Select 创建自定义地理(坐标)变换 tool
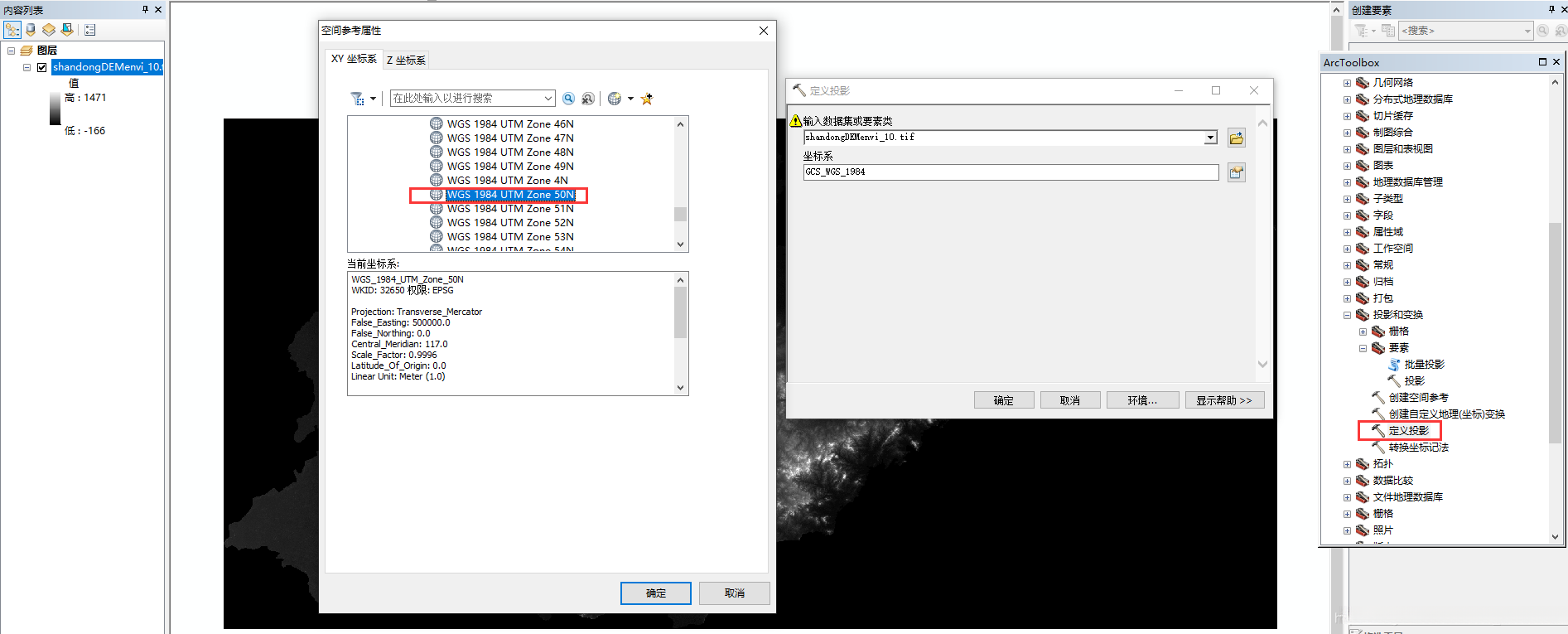 [x=1447, y=414]
